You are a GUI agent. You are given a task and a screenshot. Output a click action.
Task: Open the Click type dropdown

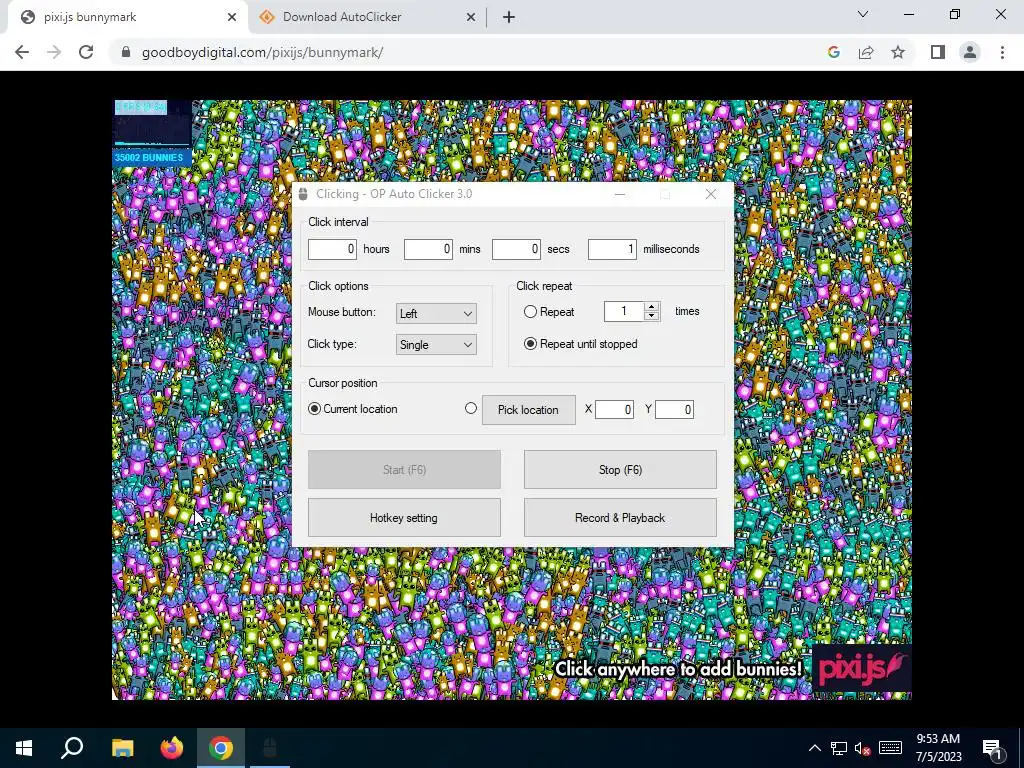click(x=436, y=345)
